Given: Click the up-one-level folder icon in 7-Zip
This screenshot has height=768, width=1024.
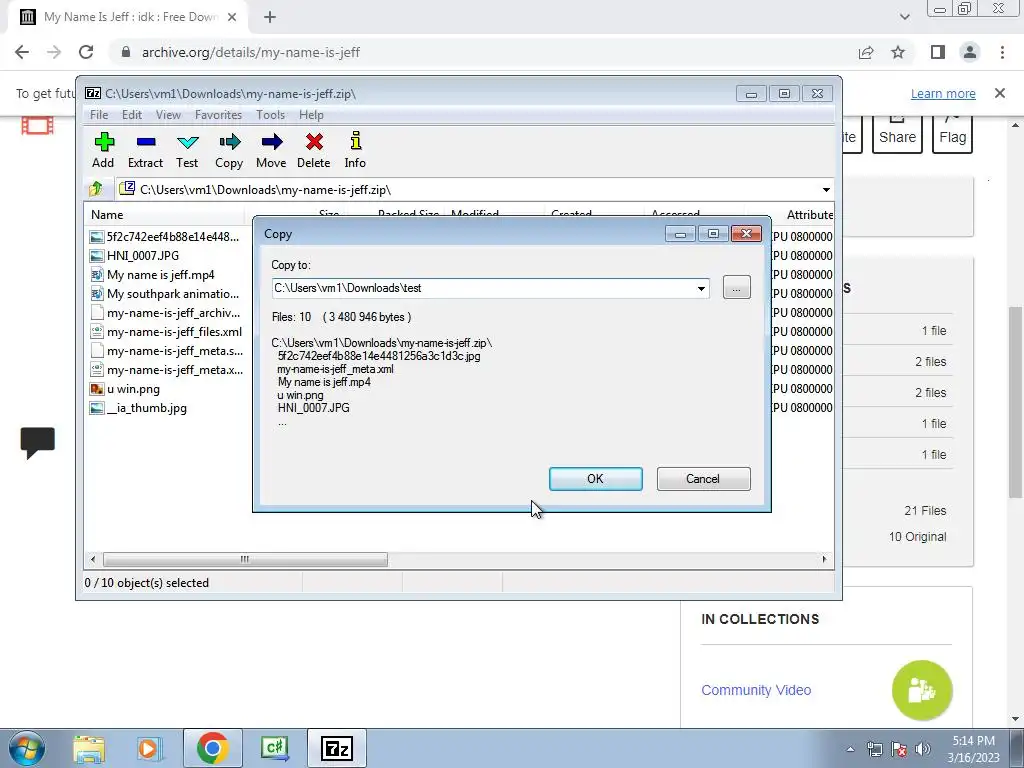Looking at the screenshot, I should pyautogui.click(x=96, y=189).
